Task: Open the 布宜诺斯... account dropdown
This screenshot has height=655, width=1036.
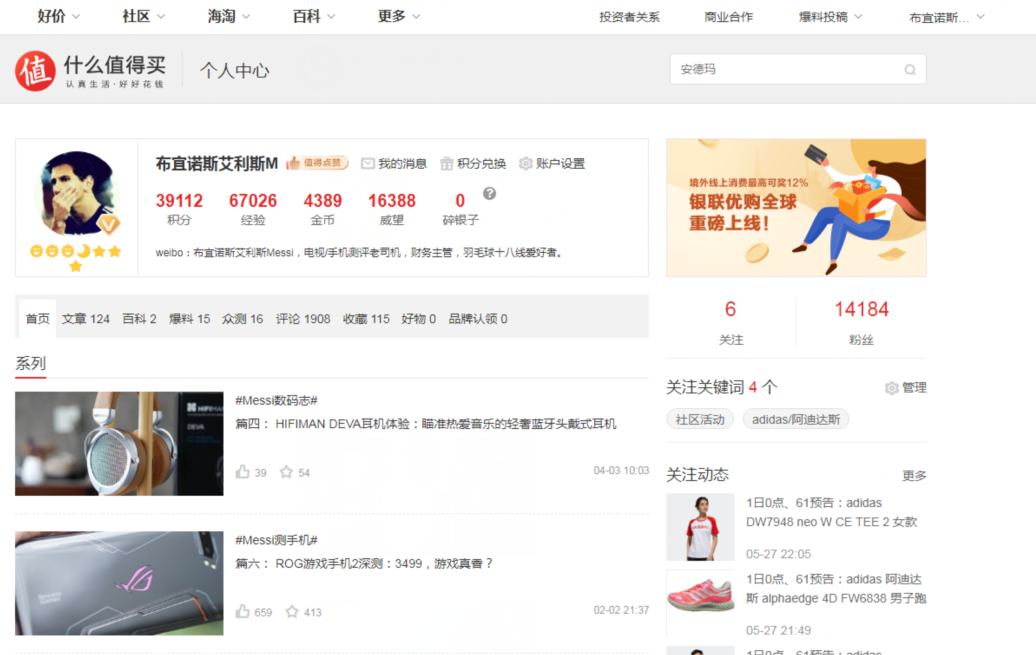Action: click(947, 18)
